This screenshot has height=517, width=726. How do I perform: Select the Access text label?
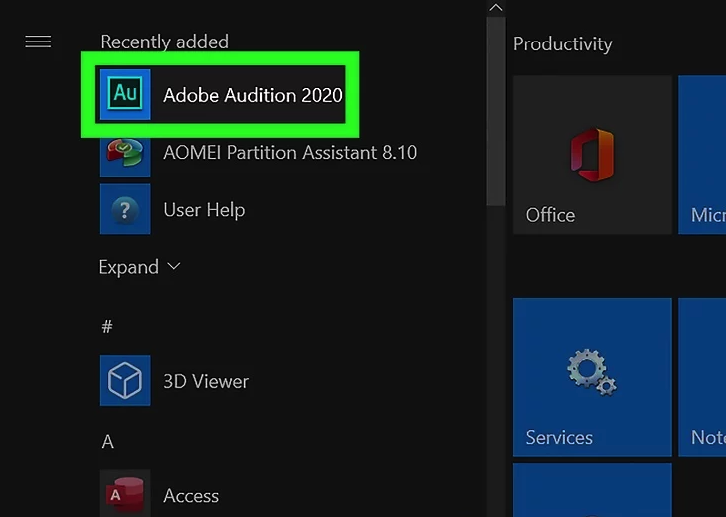tap(191, 495)
